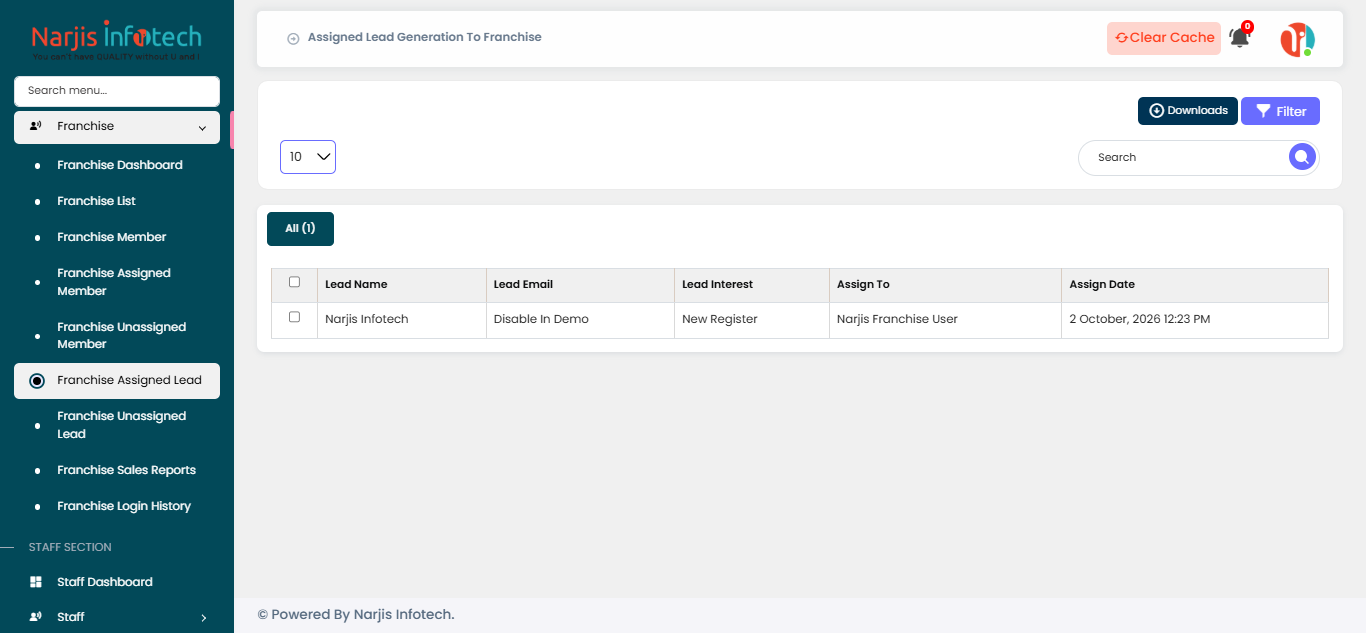Click the Staff Dashboard grid icon

36,582
